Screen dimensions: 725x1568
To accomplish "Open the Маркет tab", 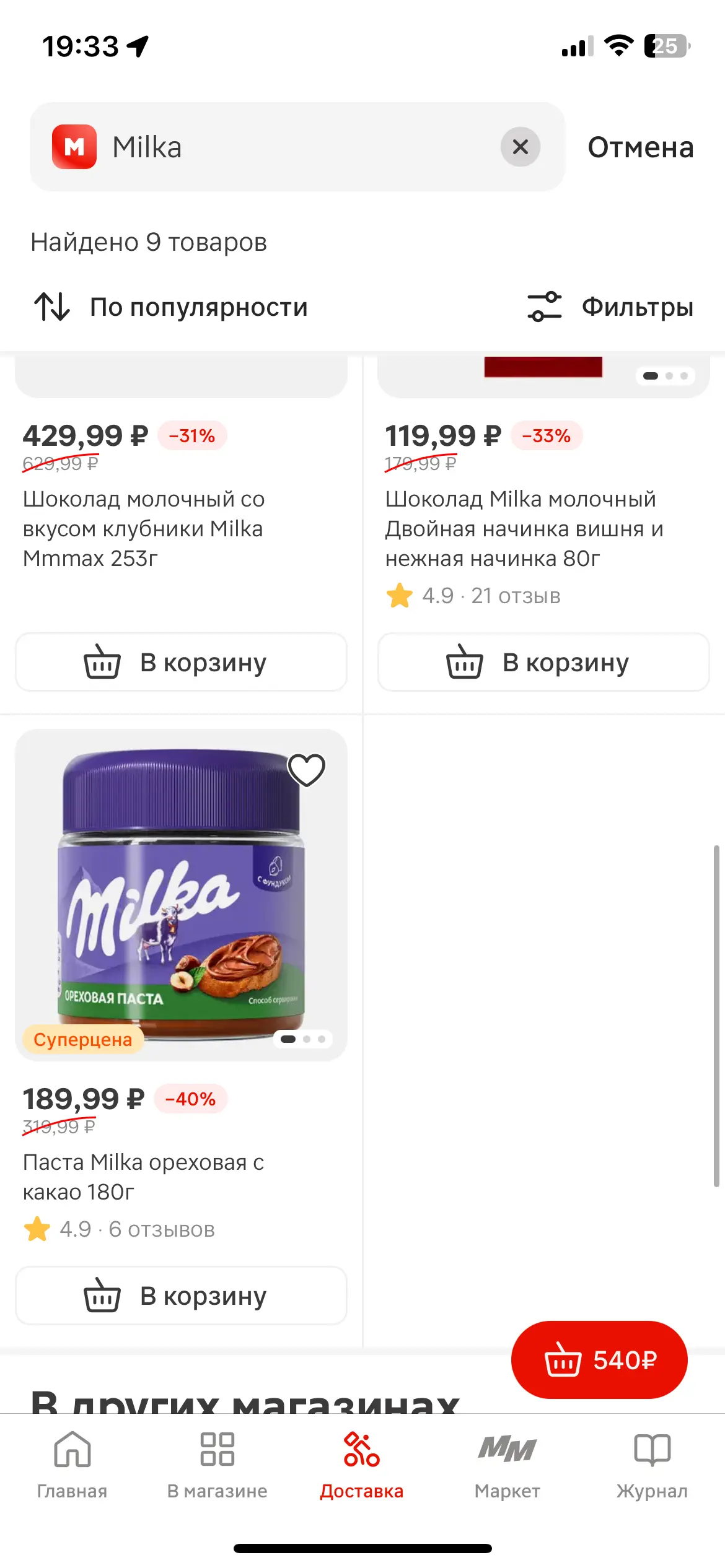I will [x=507, y=1465].
